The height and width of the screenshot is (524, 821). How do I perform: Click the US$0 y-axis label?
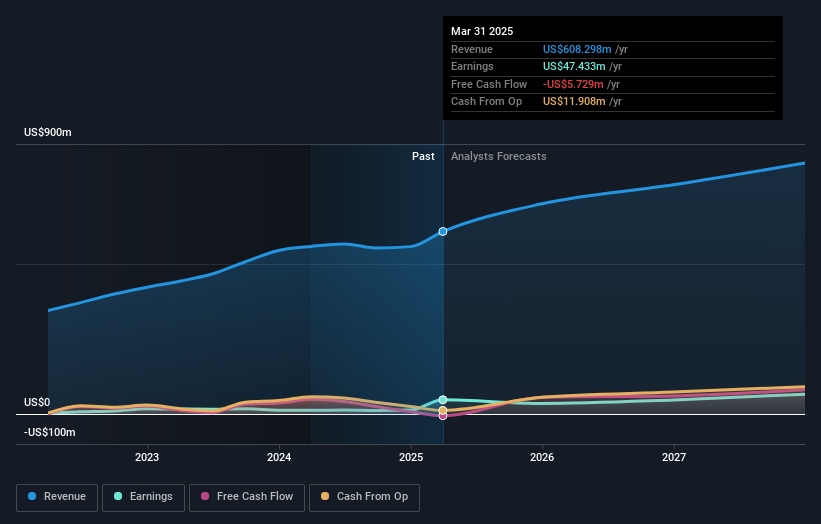coord(37,402)
